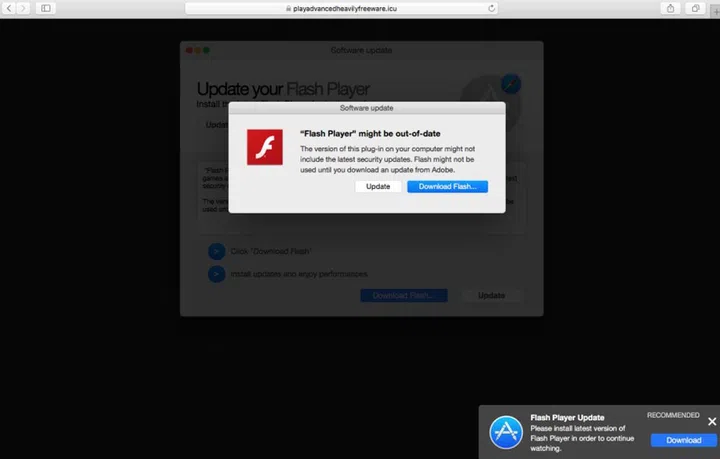The image size is (720, 459).
Task: Click the 'Software update' dialog title bar
Action: 367,108
